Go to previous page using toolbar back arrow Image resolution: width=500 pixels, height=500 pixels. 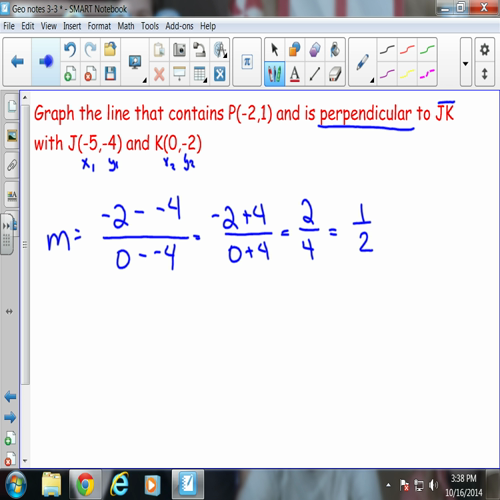pyautogui.click(x=17, y=62)
